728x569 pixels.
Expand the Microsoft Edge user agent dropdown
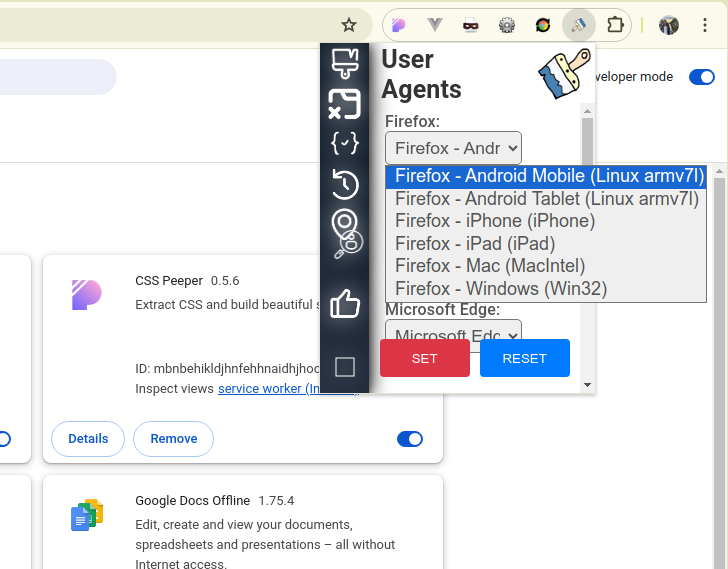click(453, 335)
